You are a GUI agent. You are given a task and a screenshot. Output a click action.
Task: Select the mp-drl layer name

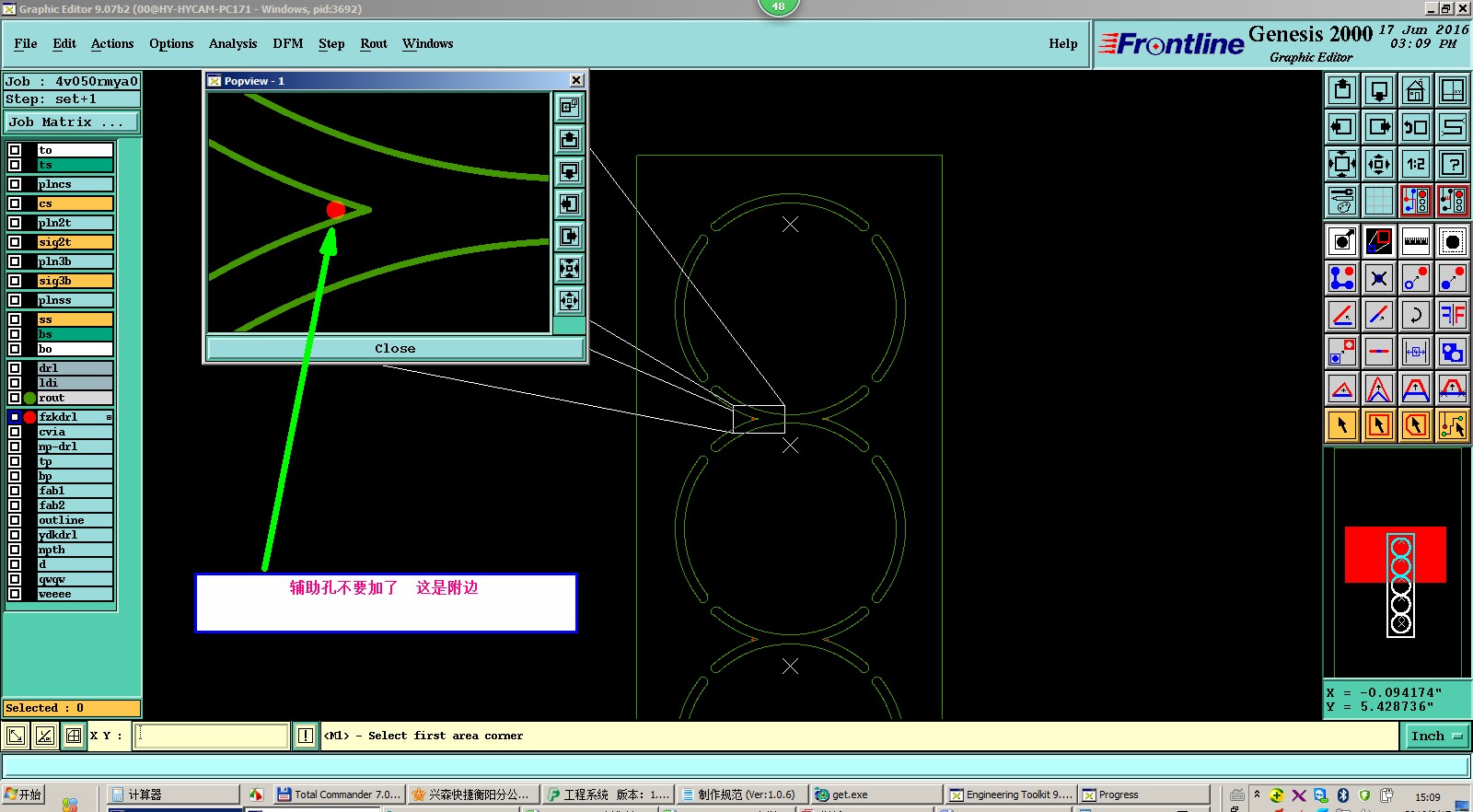75,447
